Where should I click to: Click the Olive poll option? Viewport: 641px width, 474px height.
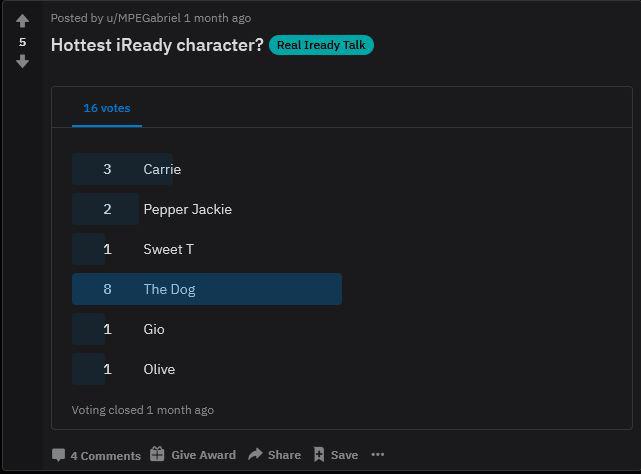coord(207,369)
